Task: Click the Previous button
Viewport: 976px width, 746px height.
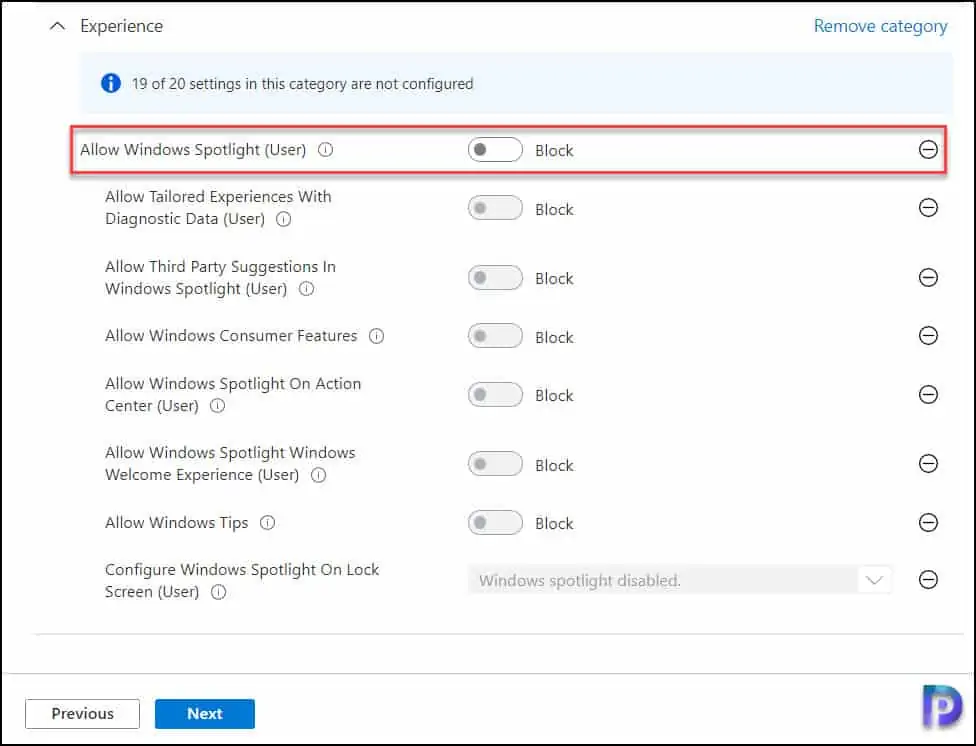Action: pos(82,714)
